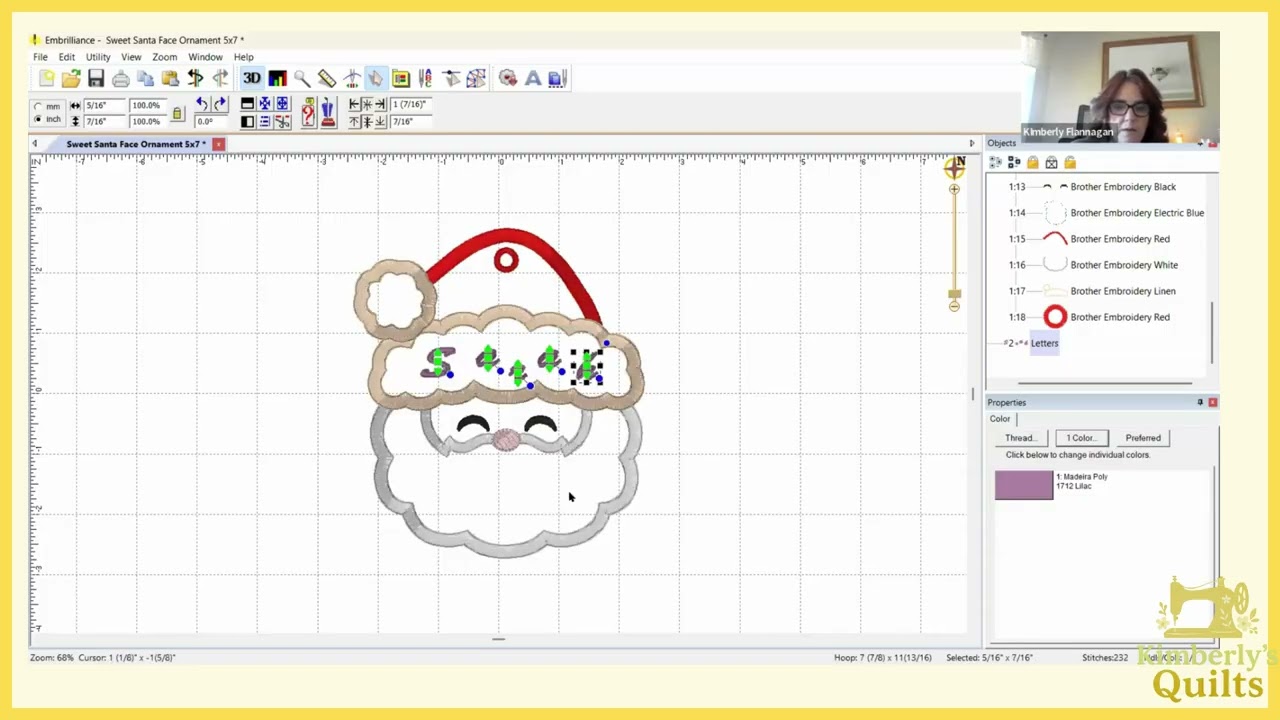Click the New design page icon
Image resolution: width=1280 pixels, height=720 pixels.
click(x=46, y=78)
